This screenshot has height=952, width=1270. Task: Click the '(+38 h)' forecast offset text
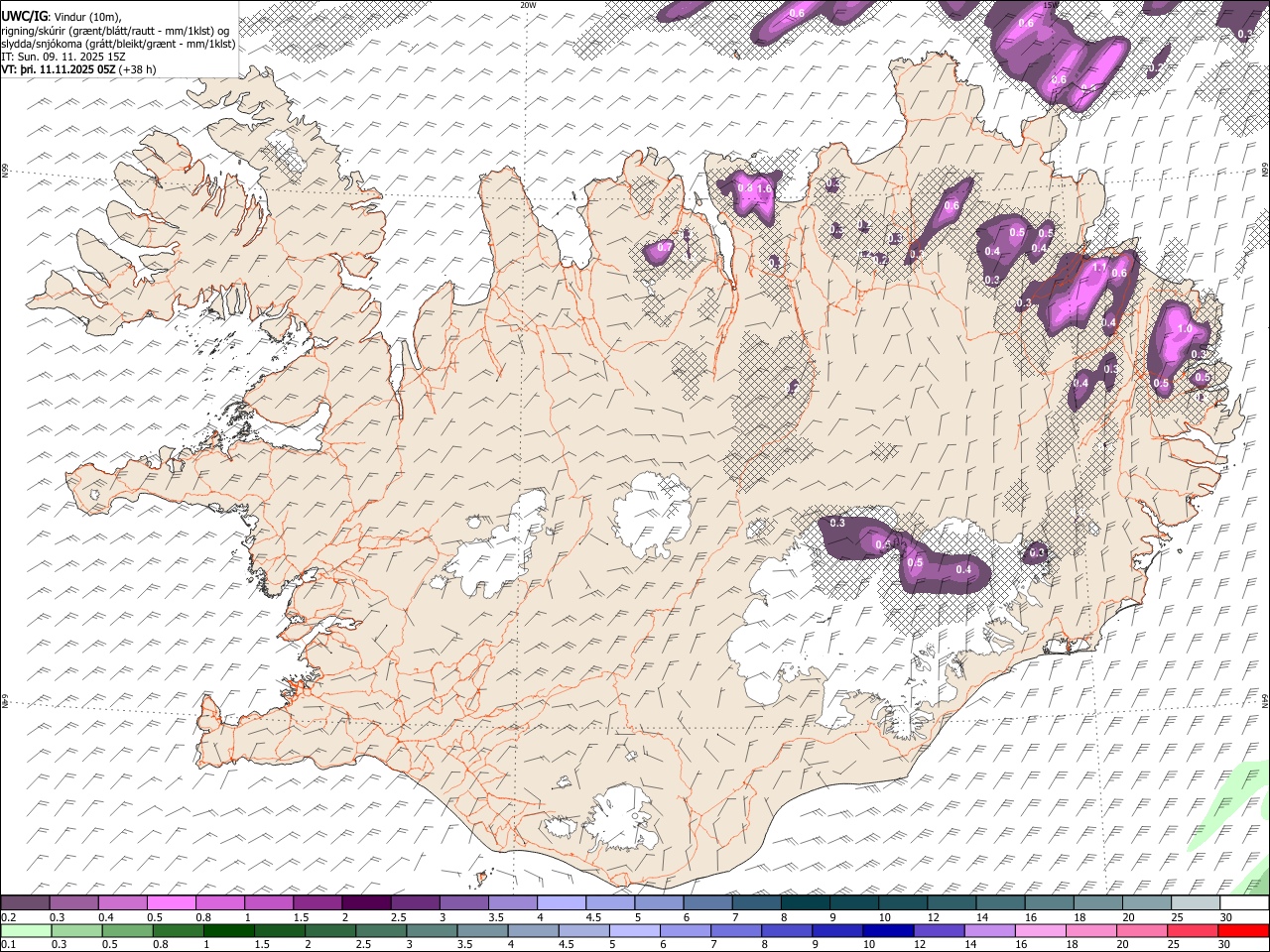coord(138,69)
